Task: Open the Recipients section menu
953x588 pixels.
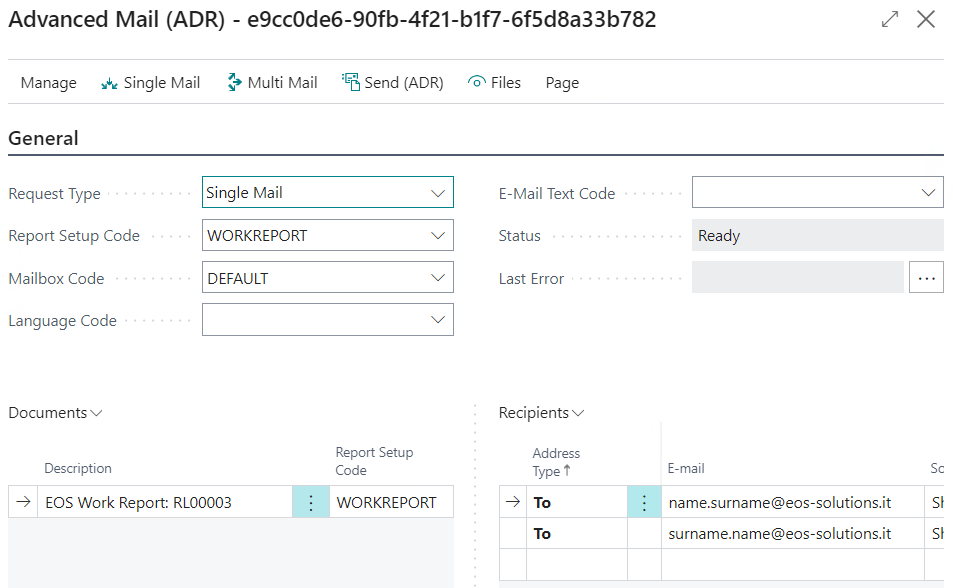Action: click(x=542, y=413)
